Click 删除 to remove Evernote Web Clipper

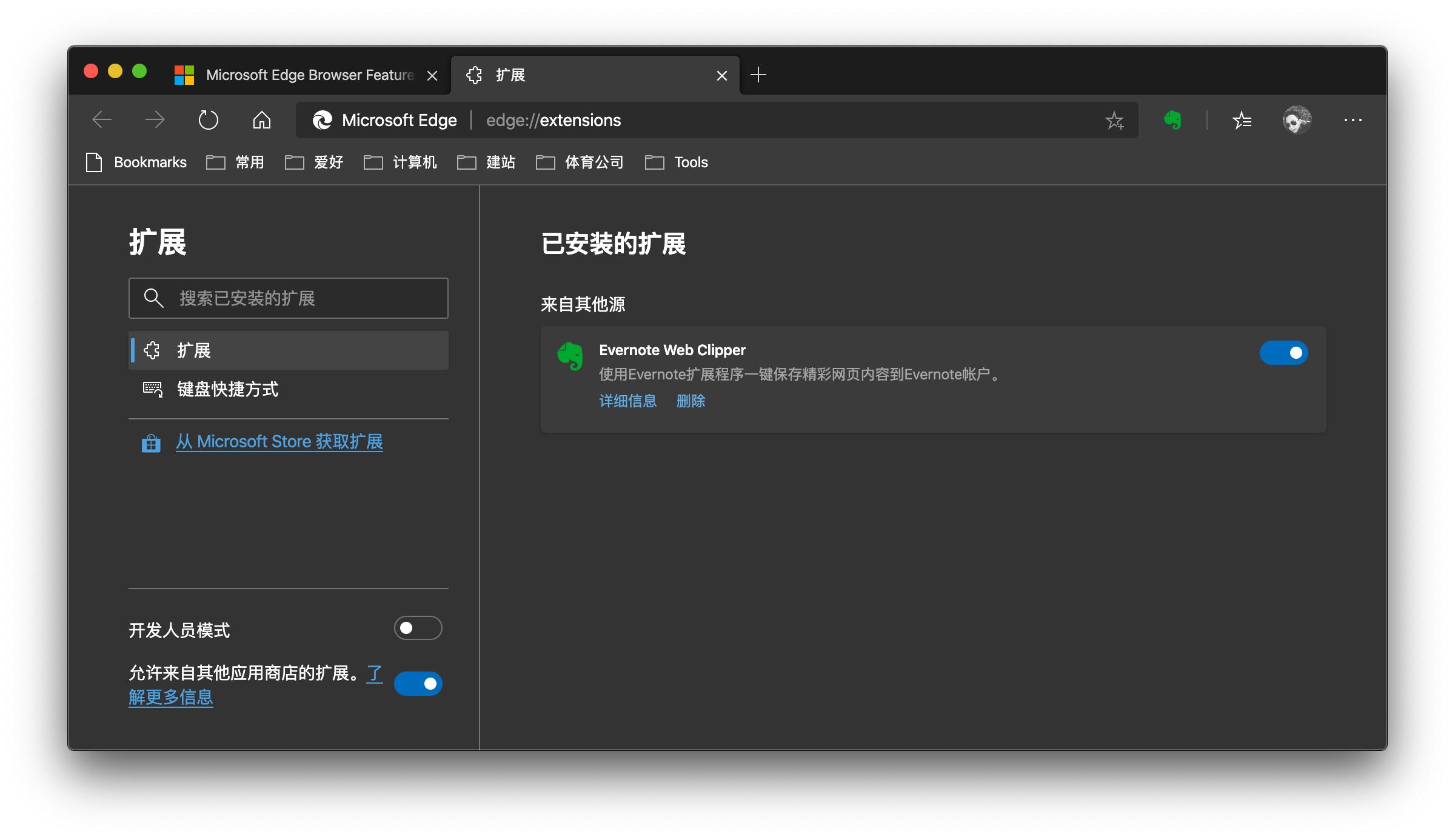[x=691, y=401]
